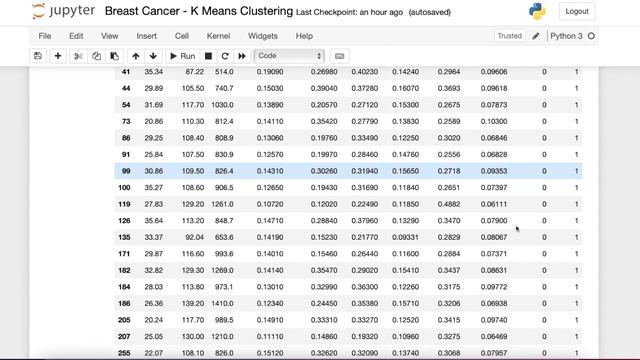Open the command palette keyboard icon
The height and width of the screenshot is (360, 640).
coord(340,56)
